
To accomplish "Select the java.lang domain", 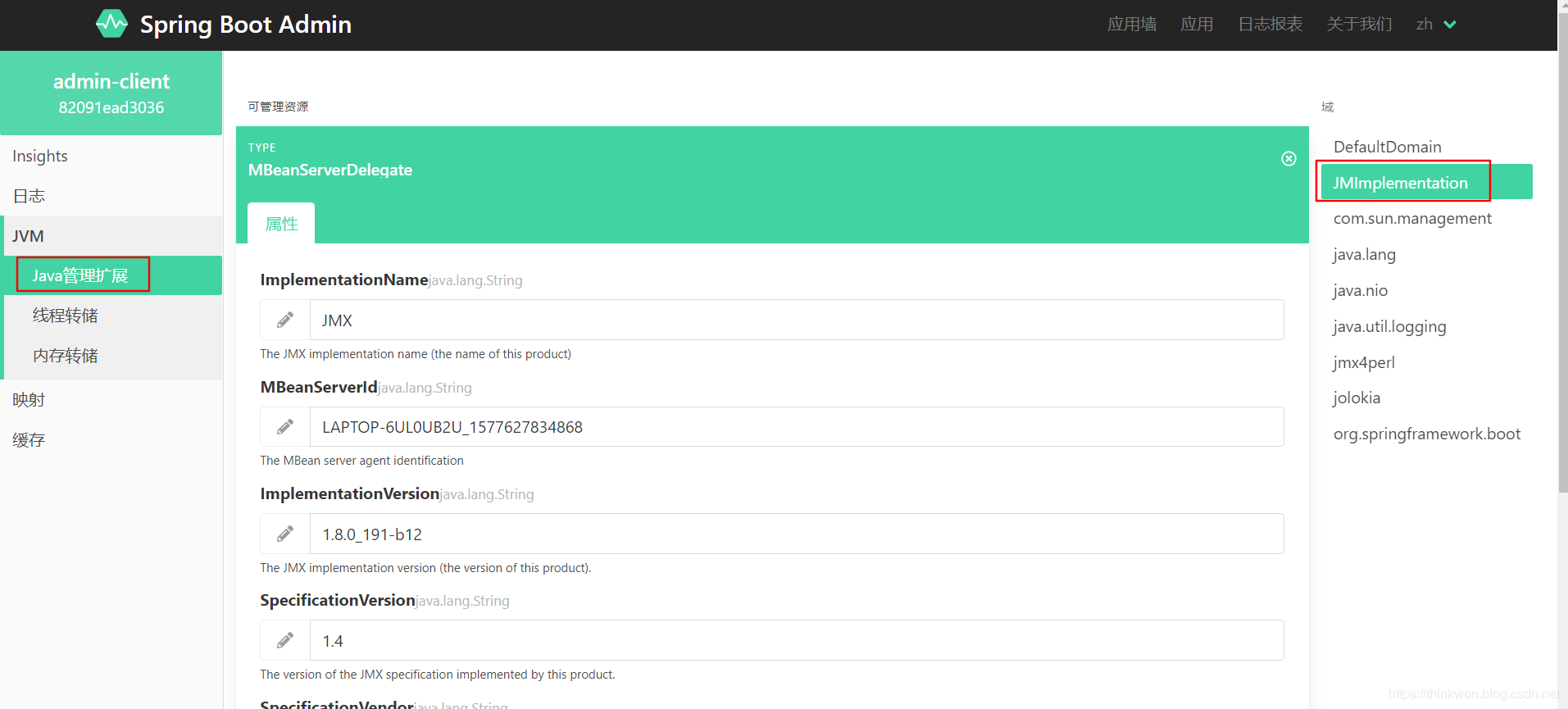I will click(x=1364, y=254).
